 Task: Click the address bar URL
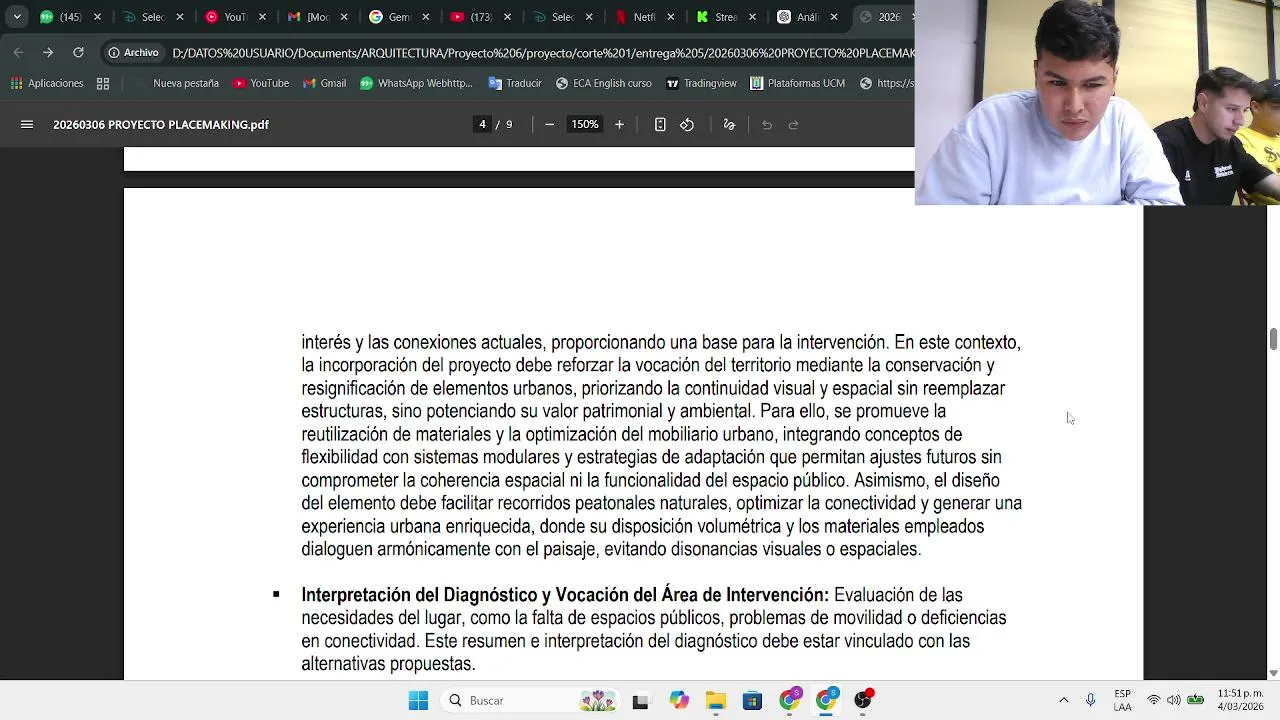point(542,53)
